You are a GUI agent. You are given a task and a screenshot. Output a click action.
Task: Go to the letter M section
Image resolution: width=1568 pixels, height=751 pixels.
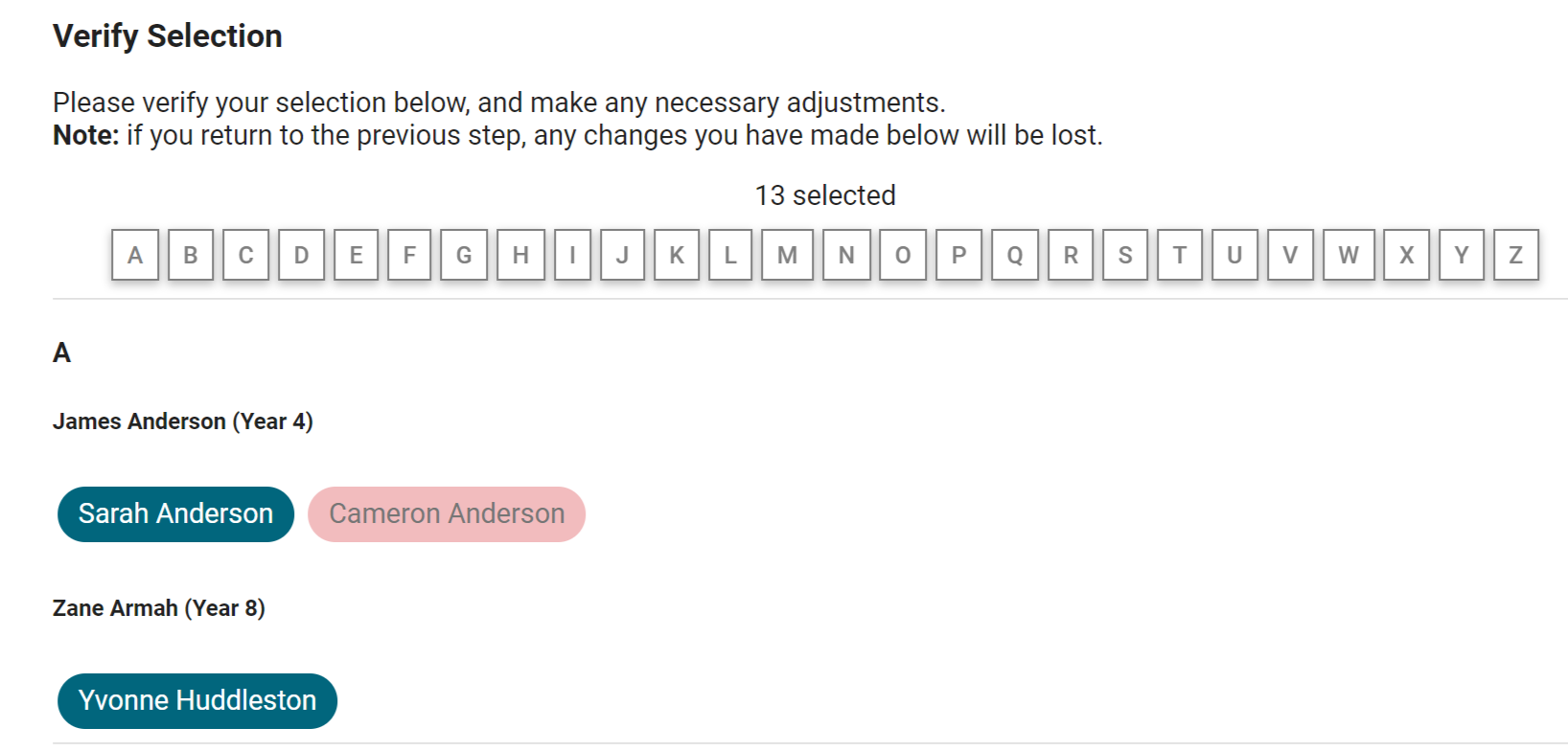[787, 255]
